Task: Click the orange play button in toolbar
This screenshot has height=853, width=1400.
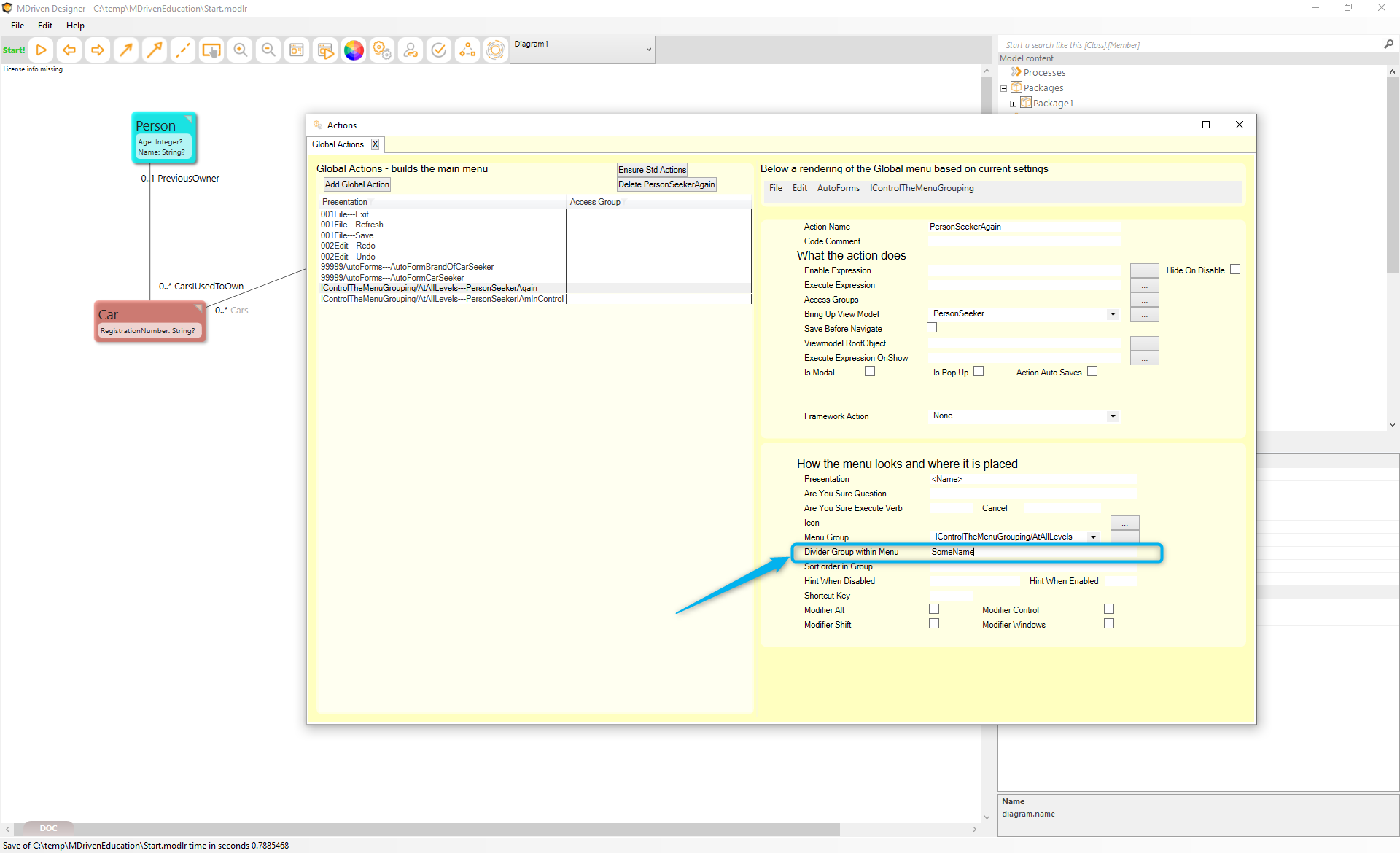Action: click(42, 50)
